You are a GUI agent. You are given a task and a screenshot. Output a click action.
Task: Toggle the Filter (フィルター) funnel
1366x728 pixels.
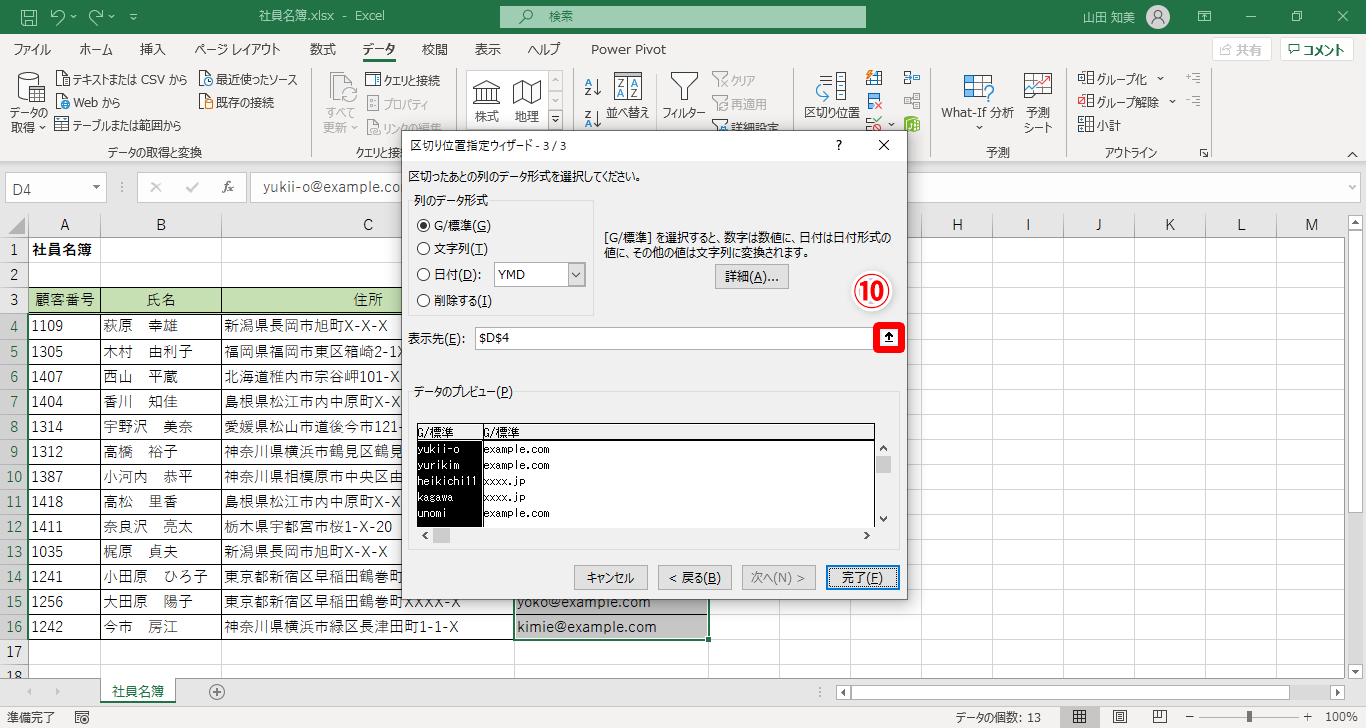(x=684, y=97)
